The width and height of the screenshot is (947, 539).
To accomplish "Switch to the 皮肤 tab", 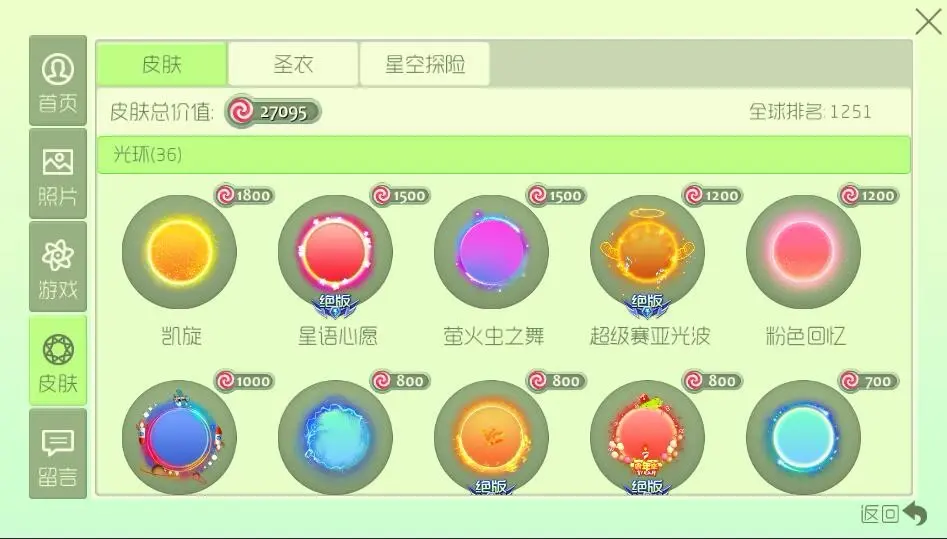I will pyautogui.click(x=161, y=63).
